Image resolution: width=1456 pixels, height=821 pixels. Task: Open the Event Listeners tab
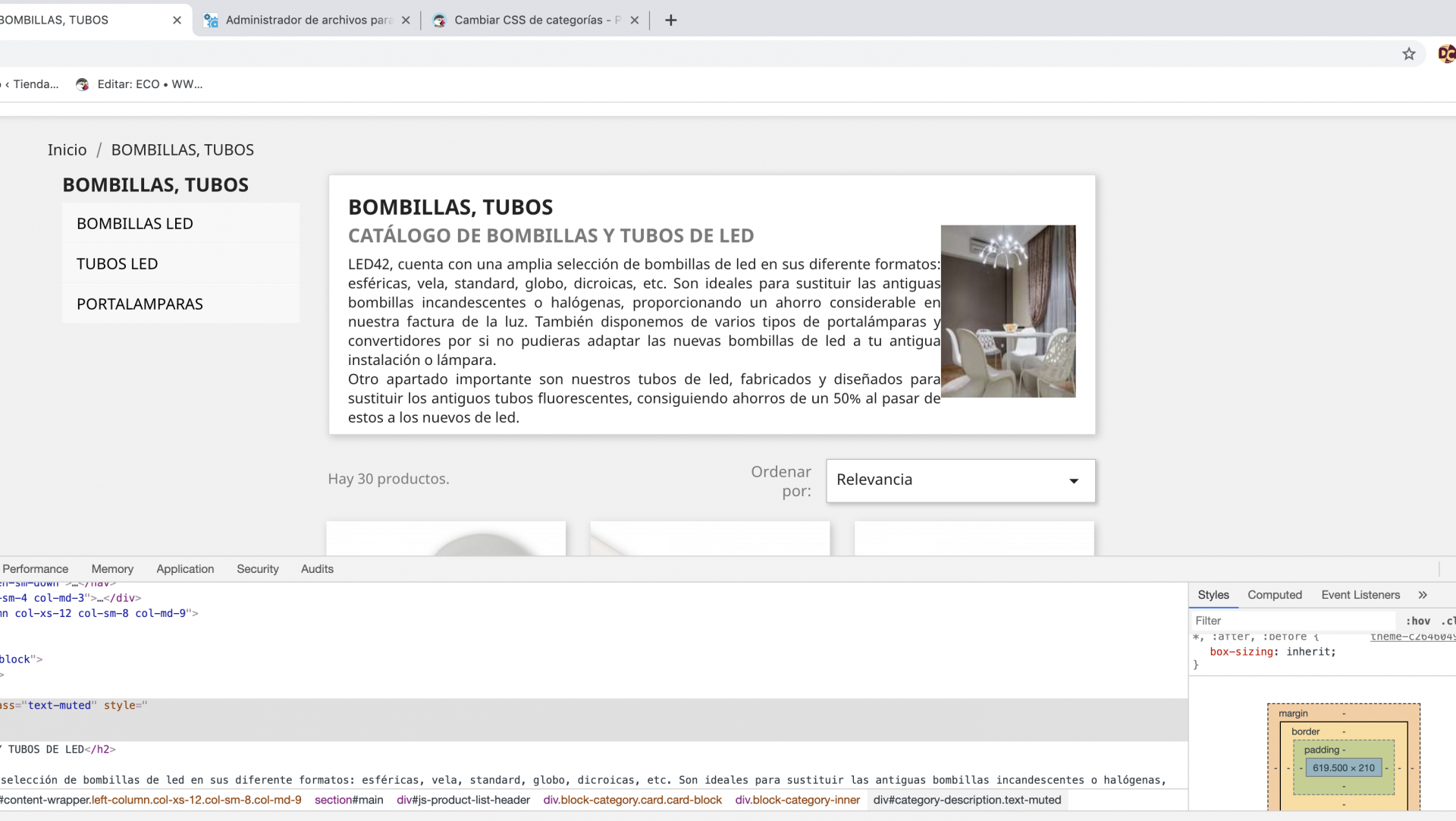(1360, 595)
